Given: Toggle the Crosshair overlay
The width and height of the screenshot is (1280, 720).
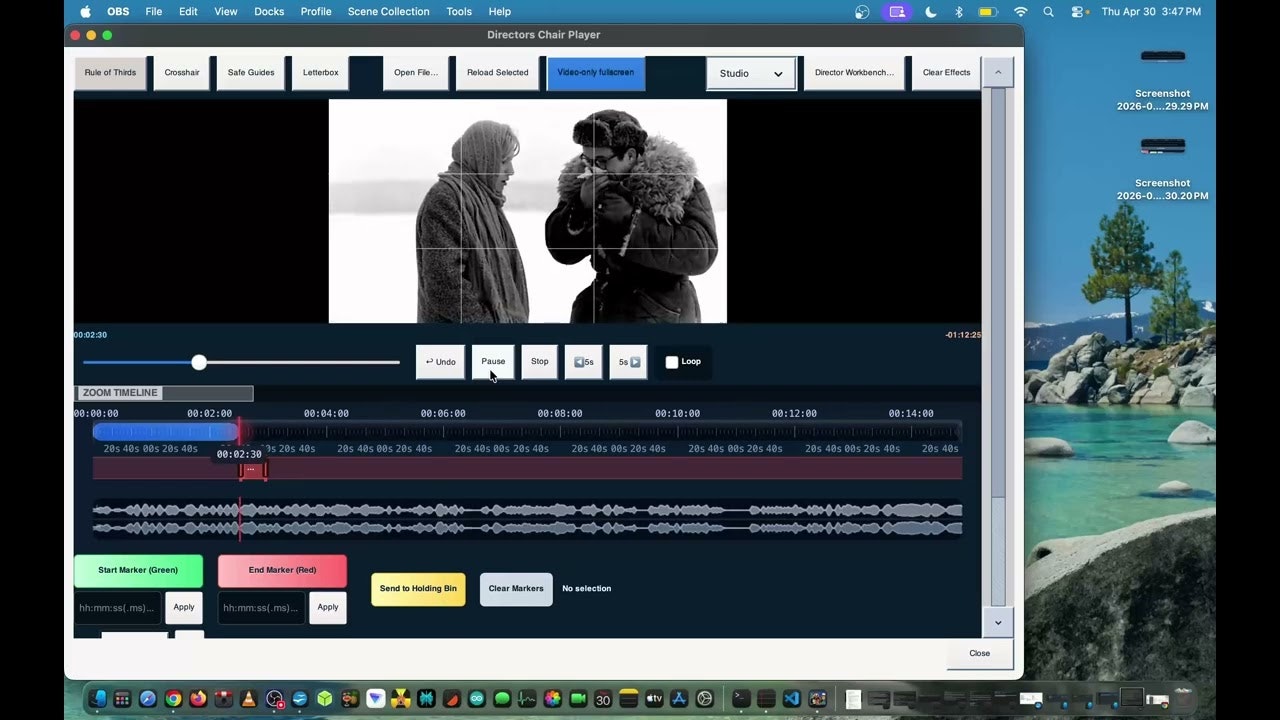Looking at the screenshot, I should (x=182, y=73).
